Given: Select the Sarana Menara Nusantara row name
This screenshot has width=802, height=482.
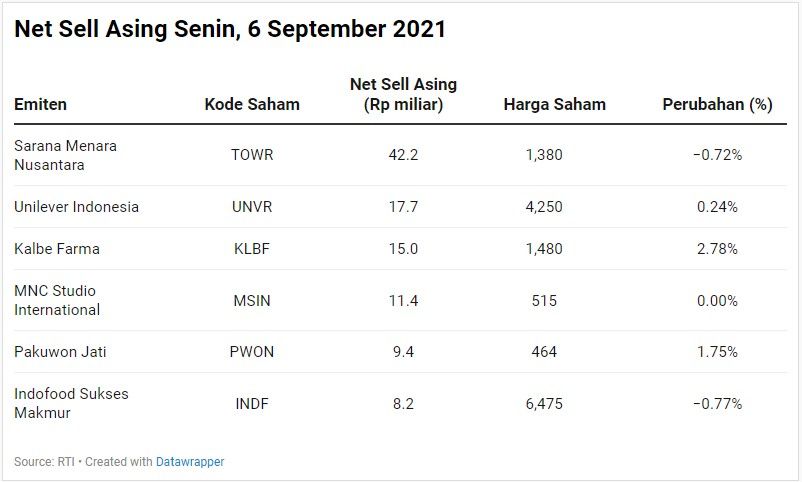Looking at the screenshot, I should click(65, 155).
